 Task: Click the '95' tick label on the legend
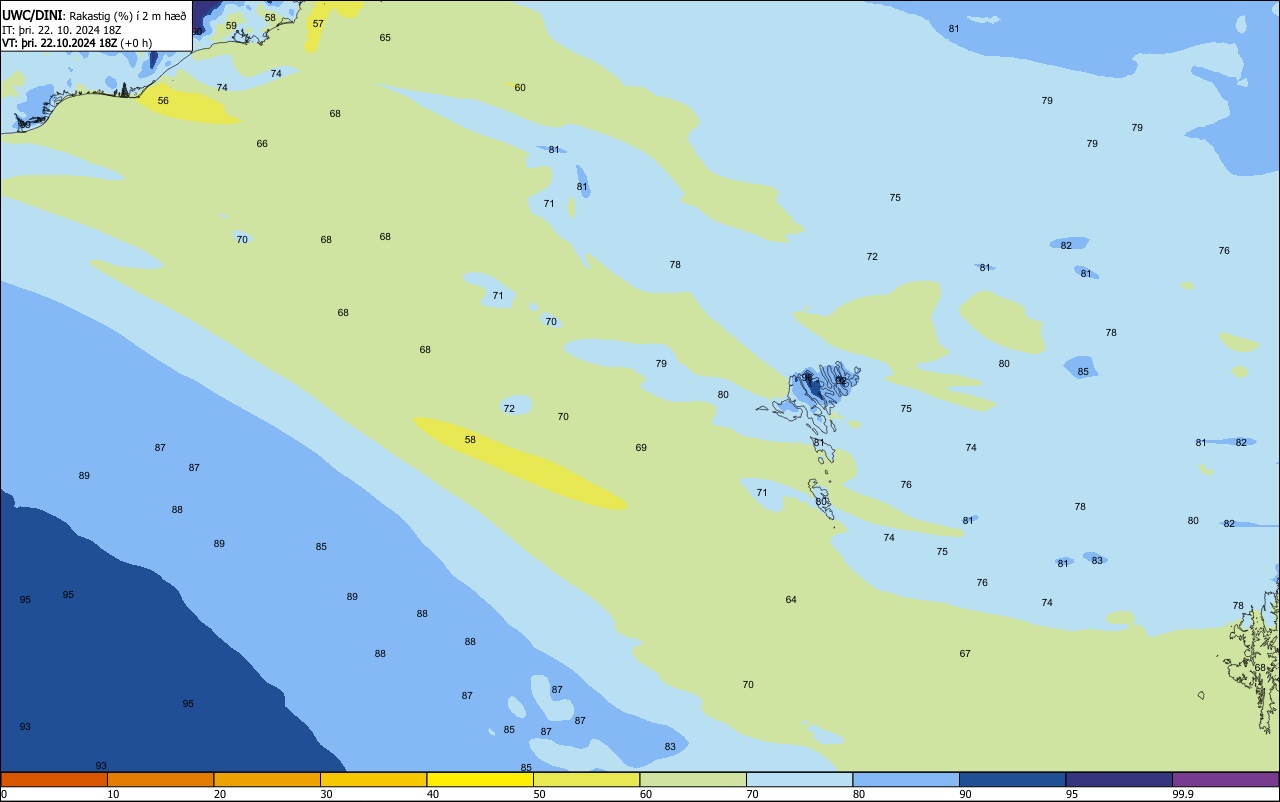tap(1072, 794)
